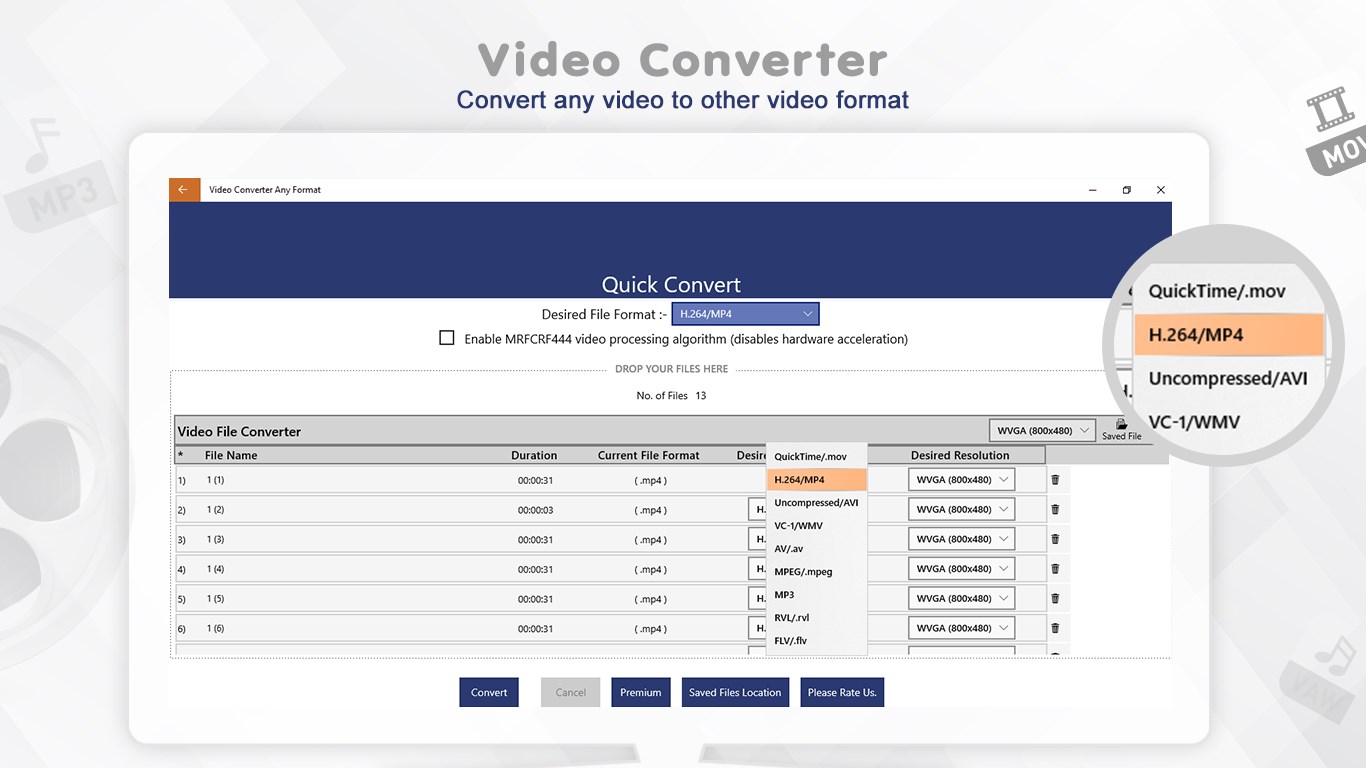
Task: Select RVL/.rvl format option
Action: click(816, 618)
